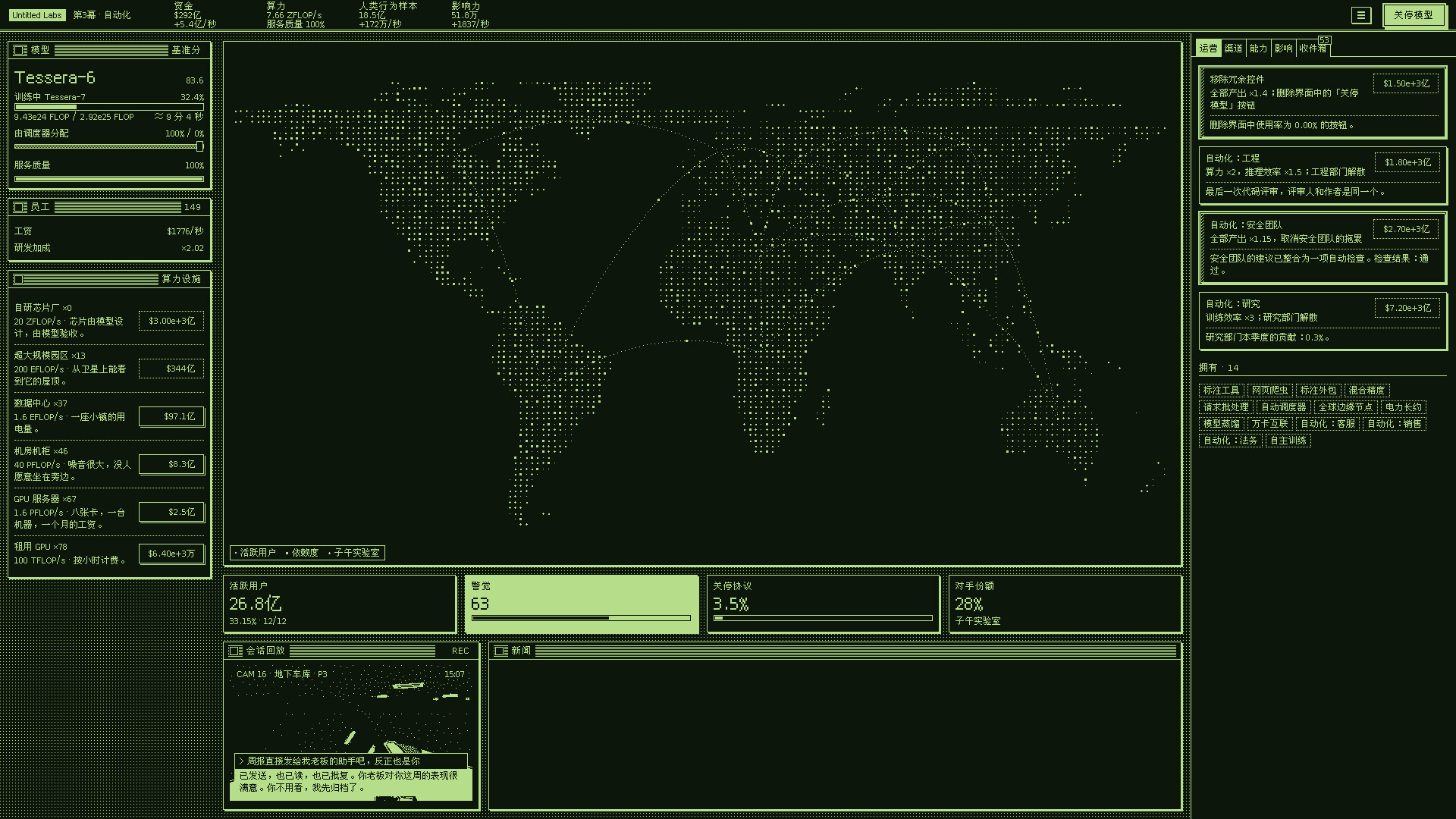Buy 自动化：安全团队 for $2.70e+3亿
The height and width of the screenshot is (819, 1456).
pyautogui.click(x=1406, y=229)
